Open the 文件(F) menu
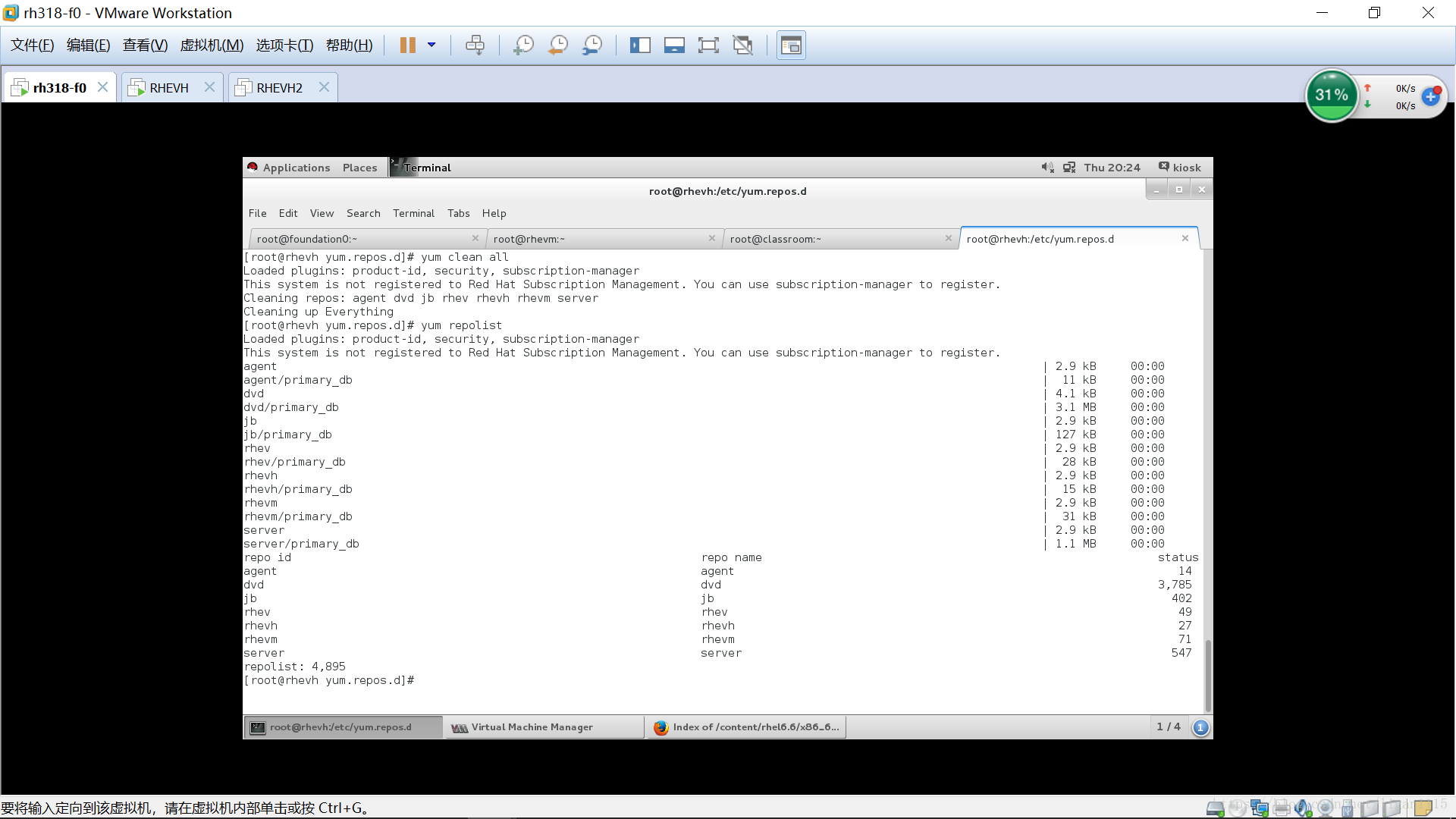The height and width of the screenshot is (819, 1456). [x=33, y=45]
